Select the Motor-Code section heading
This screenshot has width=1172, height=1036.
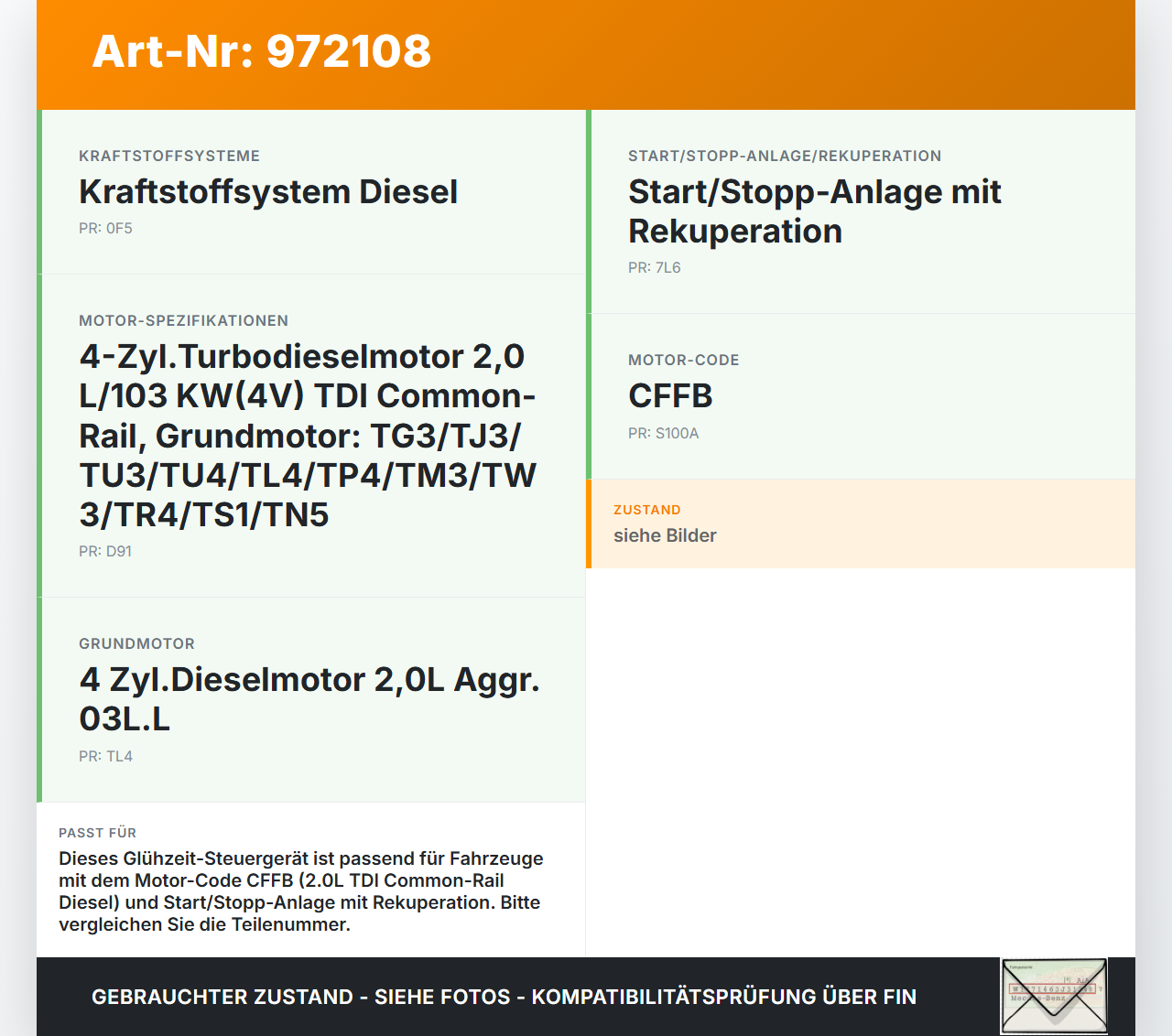tap(684, 360)
